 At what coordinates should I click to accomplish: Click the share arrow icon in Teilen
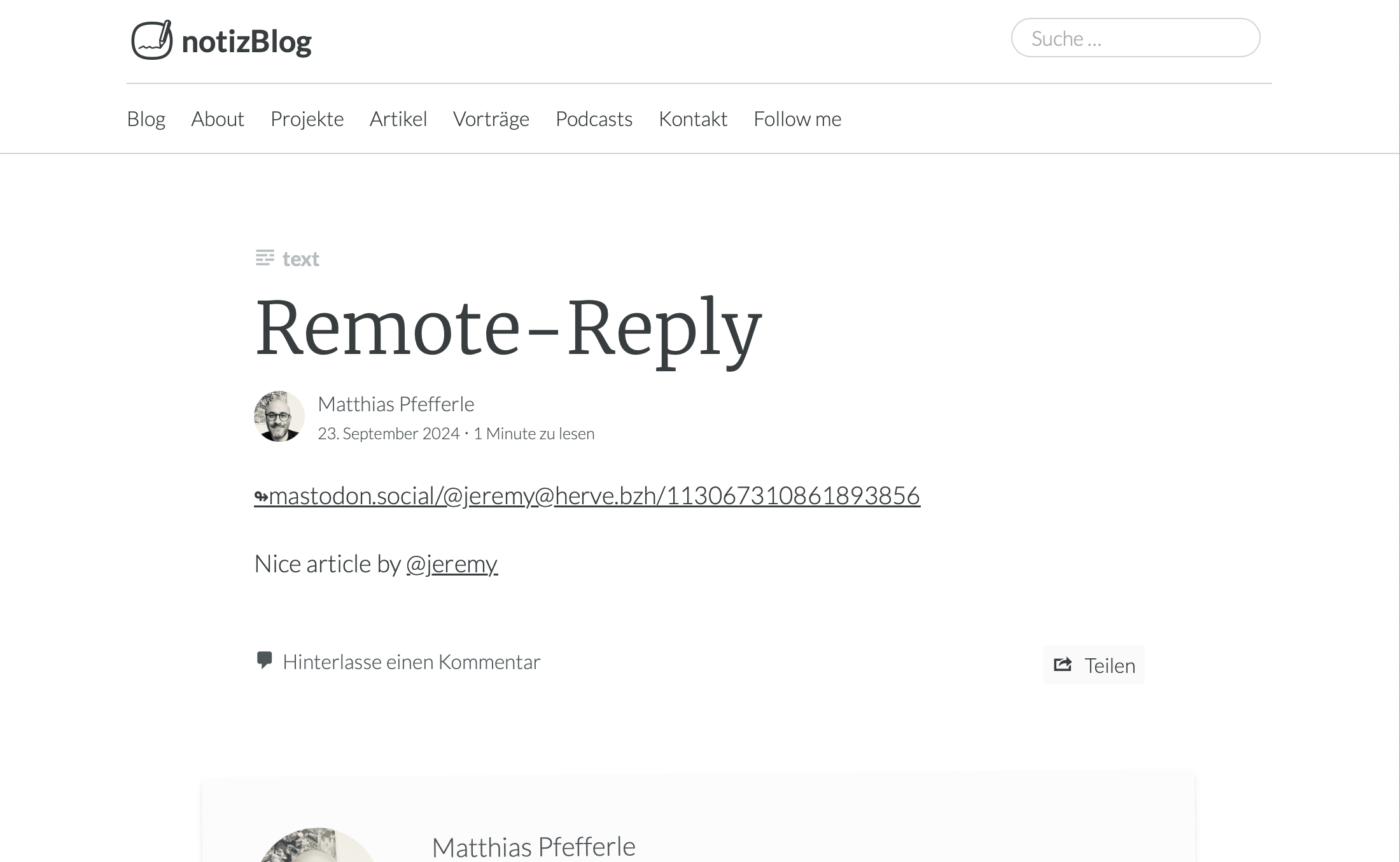pyautogui.click(x=1063, y=665)
